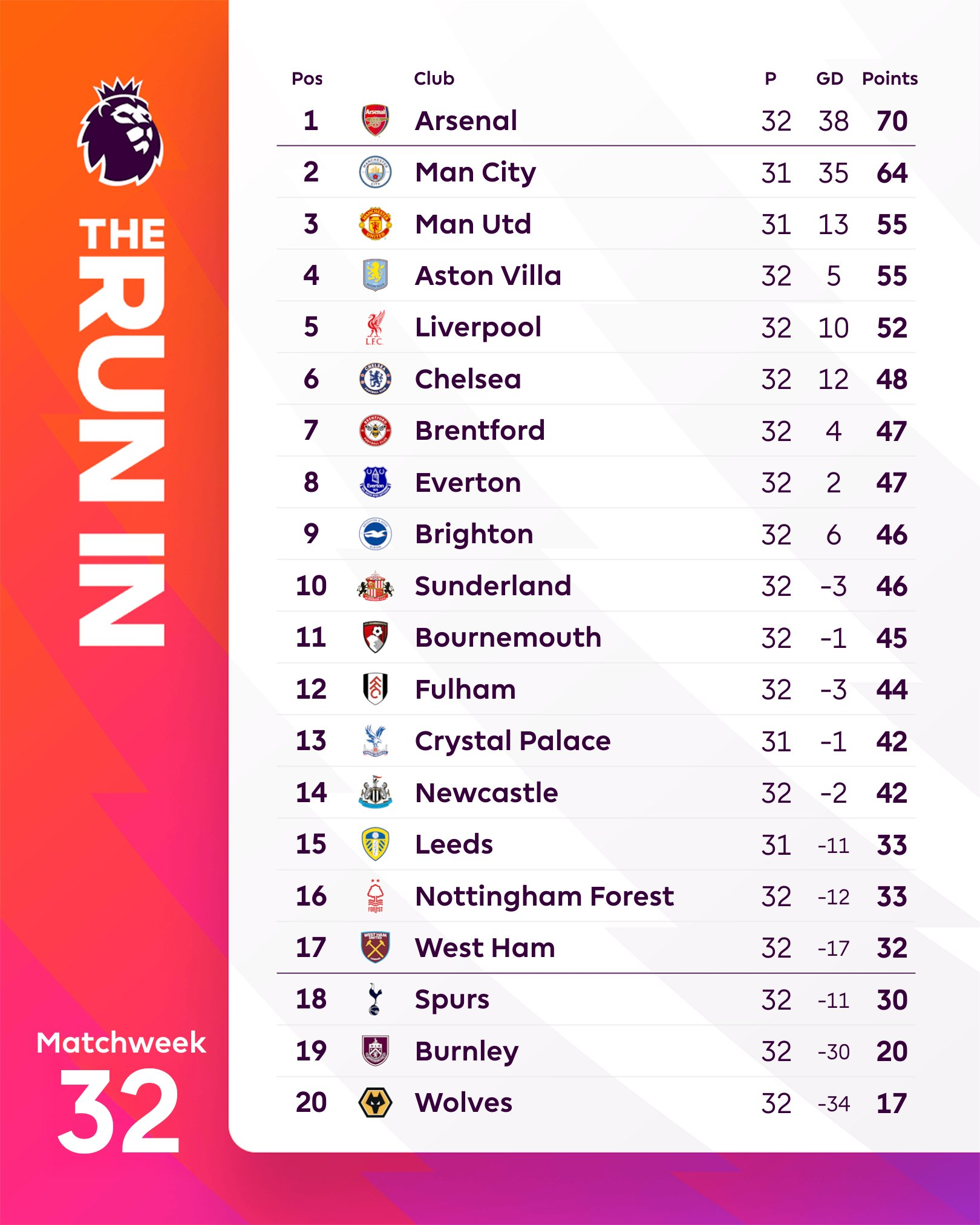This screenshot has height=1225, width=980.
Task: Select the Club column header
Action: (x=434, y=79)
